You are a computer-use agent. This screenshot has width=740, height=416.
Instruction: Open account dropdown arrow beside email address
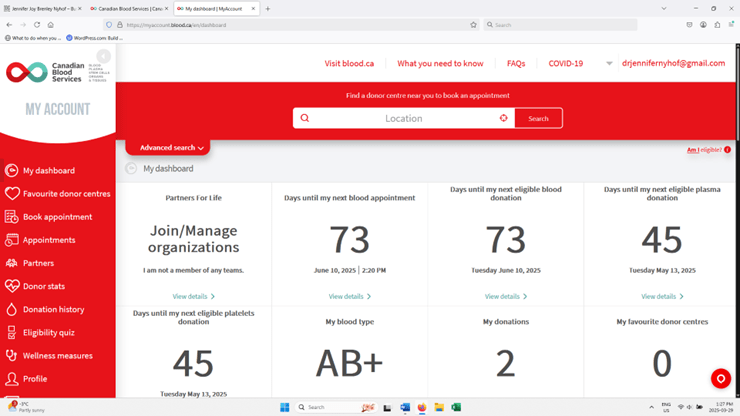pos(609,64)
